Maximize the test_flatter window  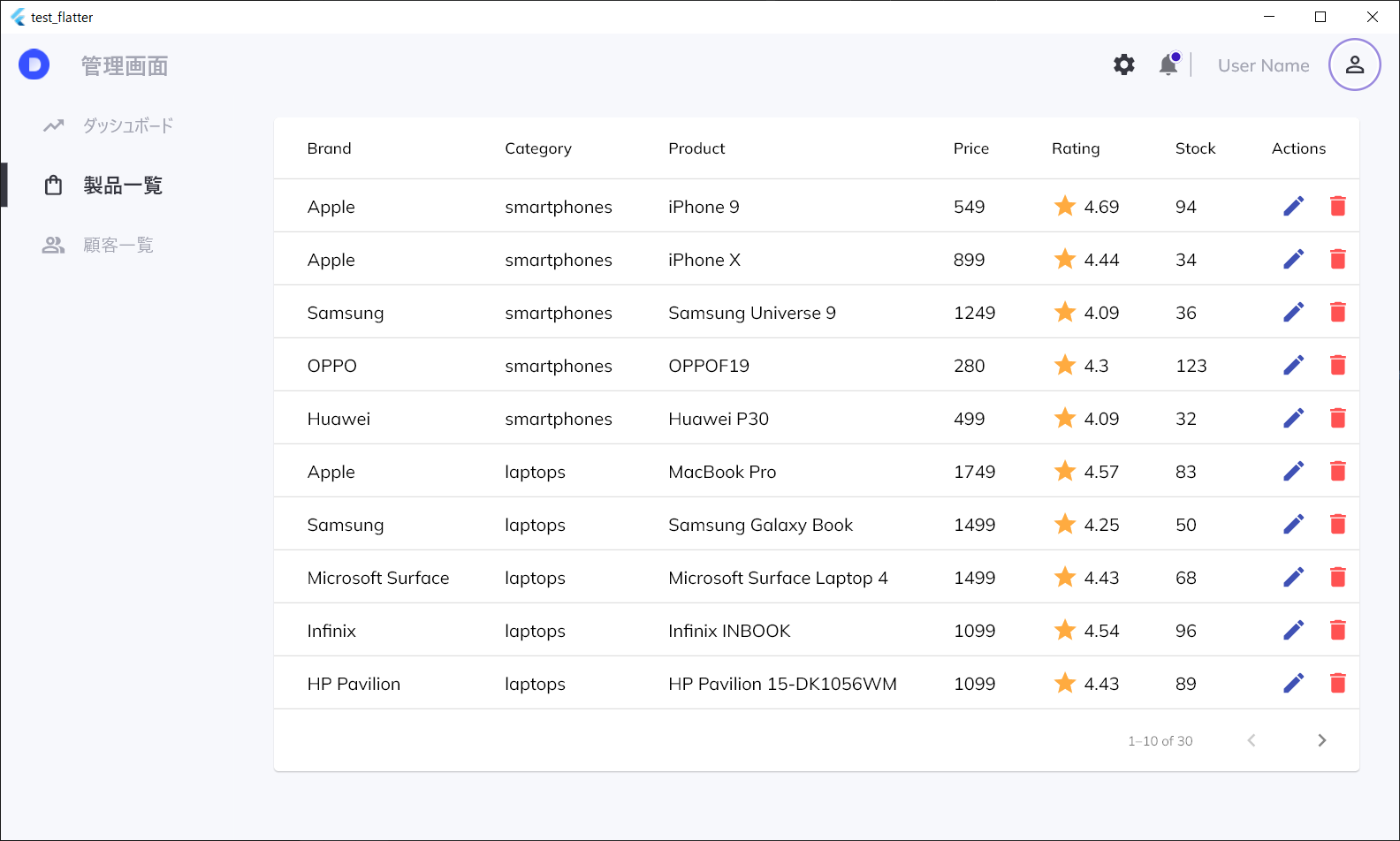[1320, 17]
